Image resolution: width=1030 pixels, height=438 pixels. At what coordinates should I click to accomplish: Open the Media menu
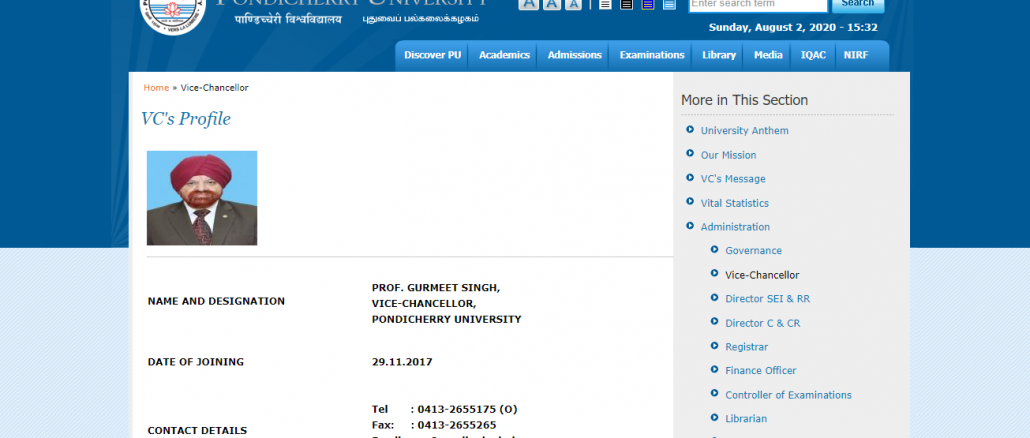pos(768,55)
